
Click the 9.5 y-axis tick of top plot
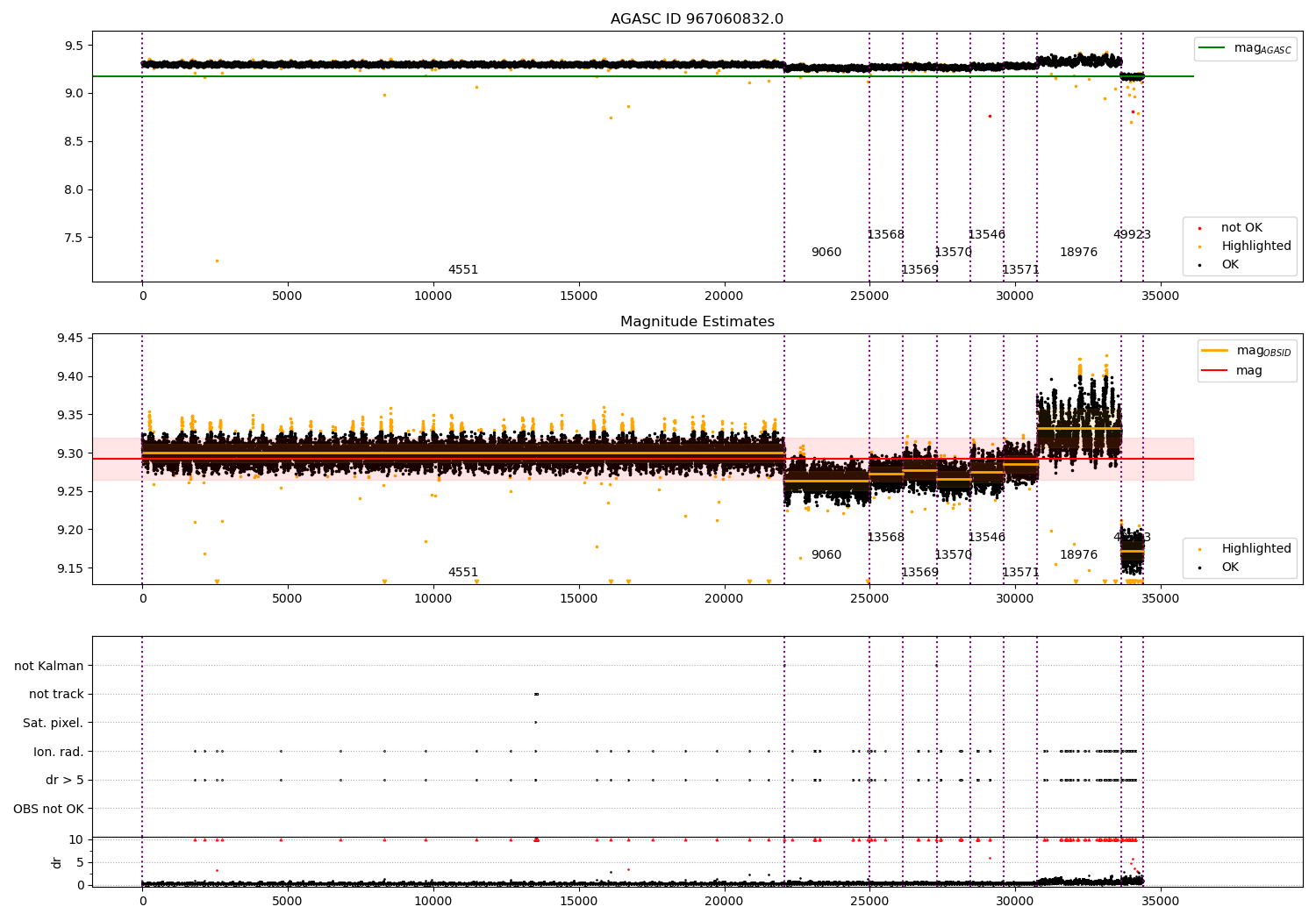click(x=75, y=46)
